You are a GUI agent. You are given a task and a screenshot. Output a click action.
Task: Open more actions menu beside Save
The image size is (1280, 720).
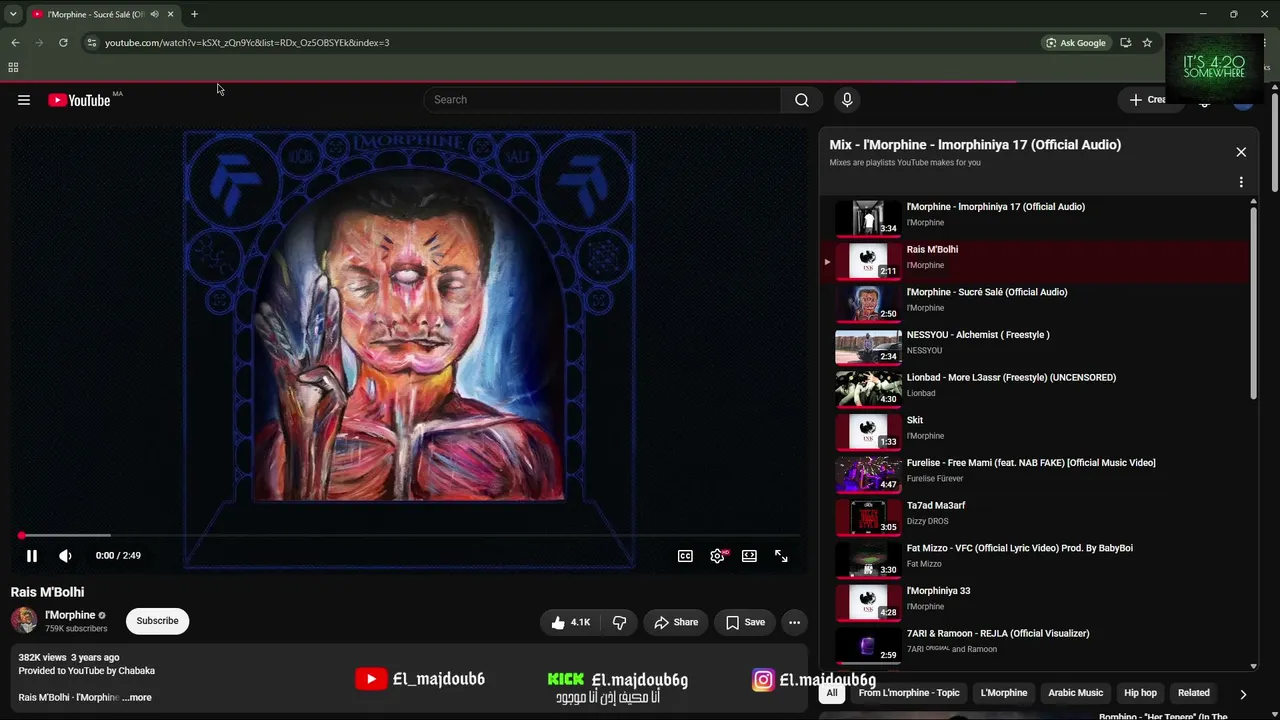(x=794, y=622)
